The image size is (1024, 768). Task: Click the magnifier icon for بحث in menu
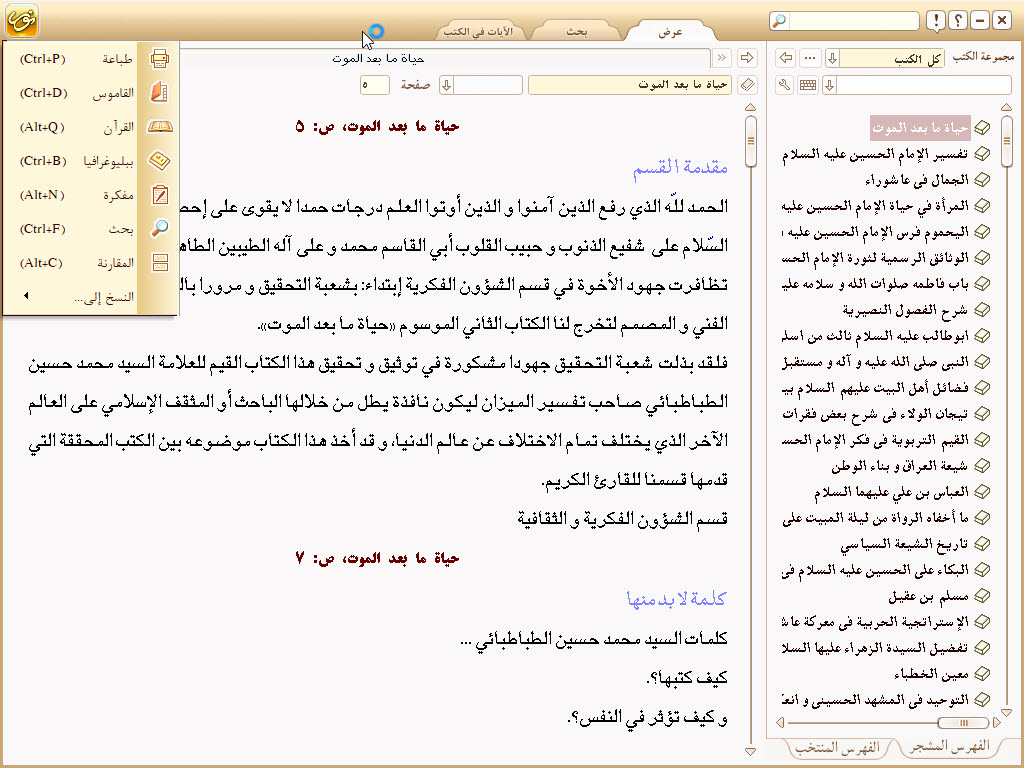coord(159,229)
